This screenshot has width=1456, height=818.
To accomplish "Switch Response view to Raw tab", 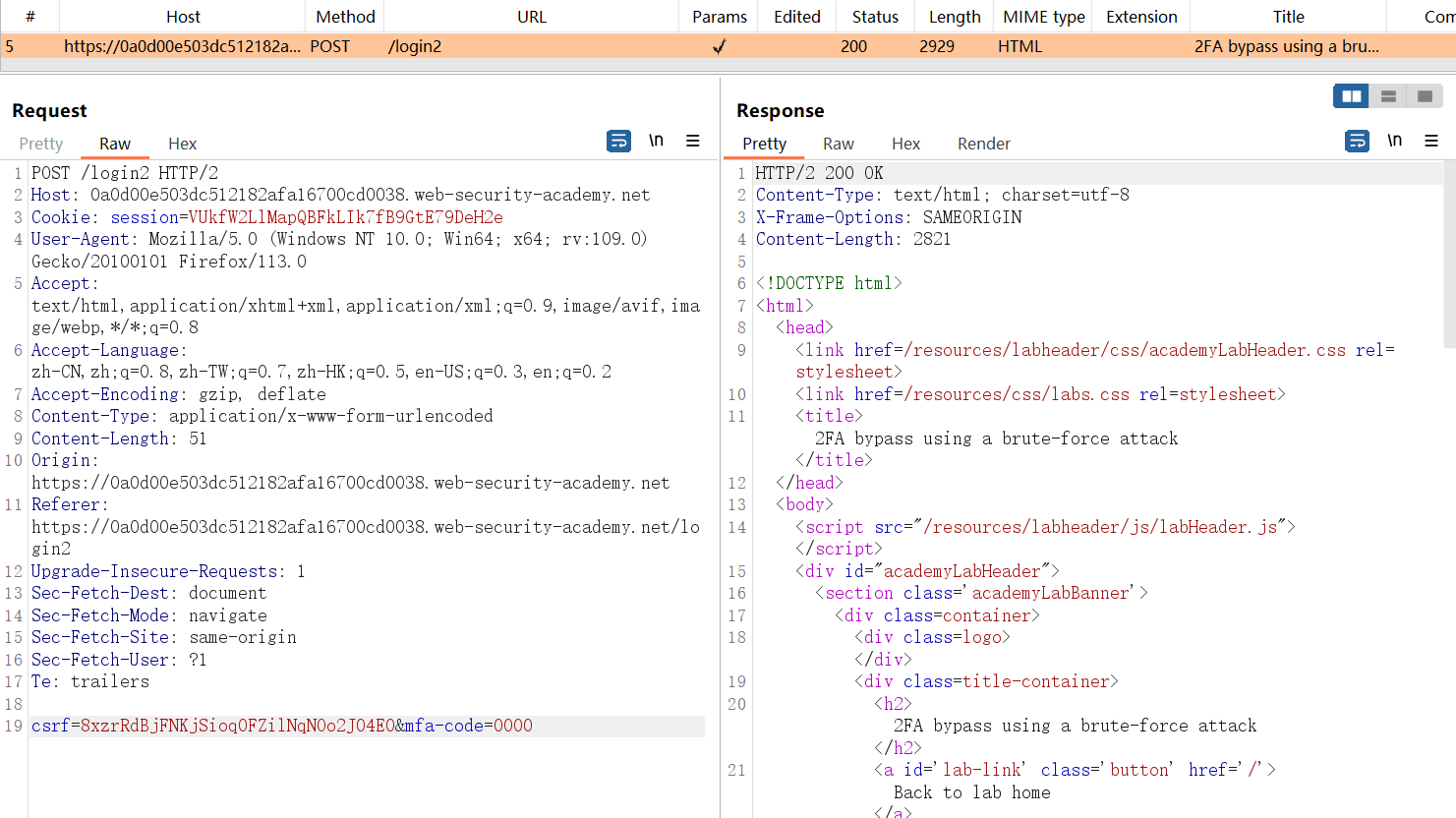I will [838, 144].
